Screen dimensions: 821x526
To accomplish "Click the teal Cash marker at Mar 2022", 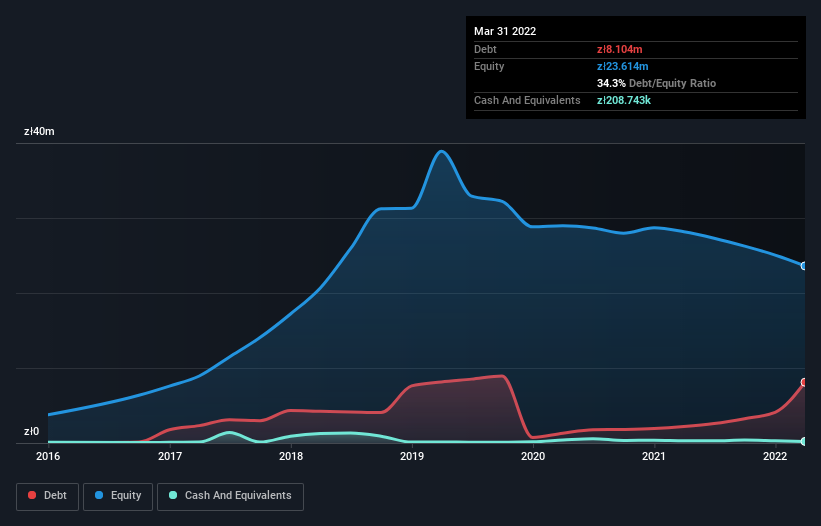I will [804, 441].
